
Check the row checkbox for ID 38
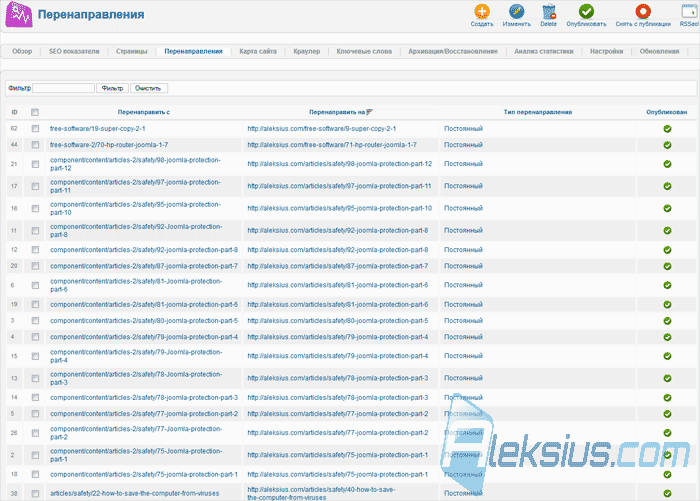[x=35, y=493]
